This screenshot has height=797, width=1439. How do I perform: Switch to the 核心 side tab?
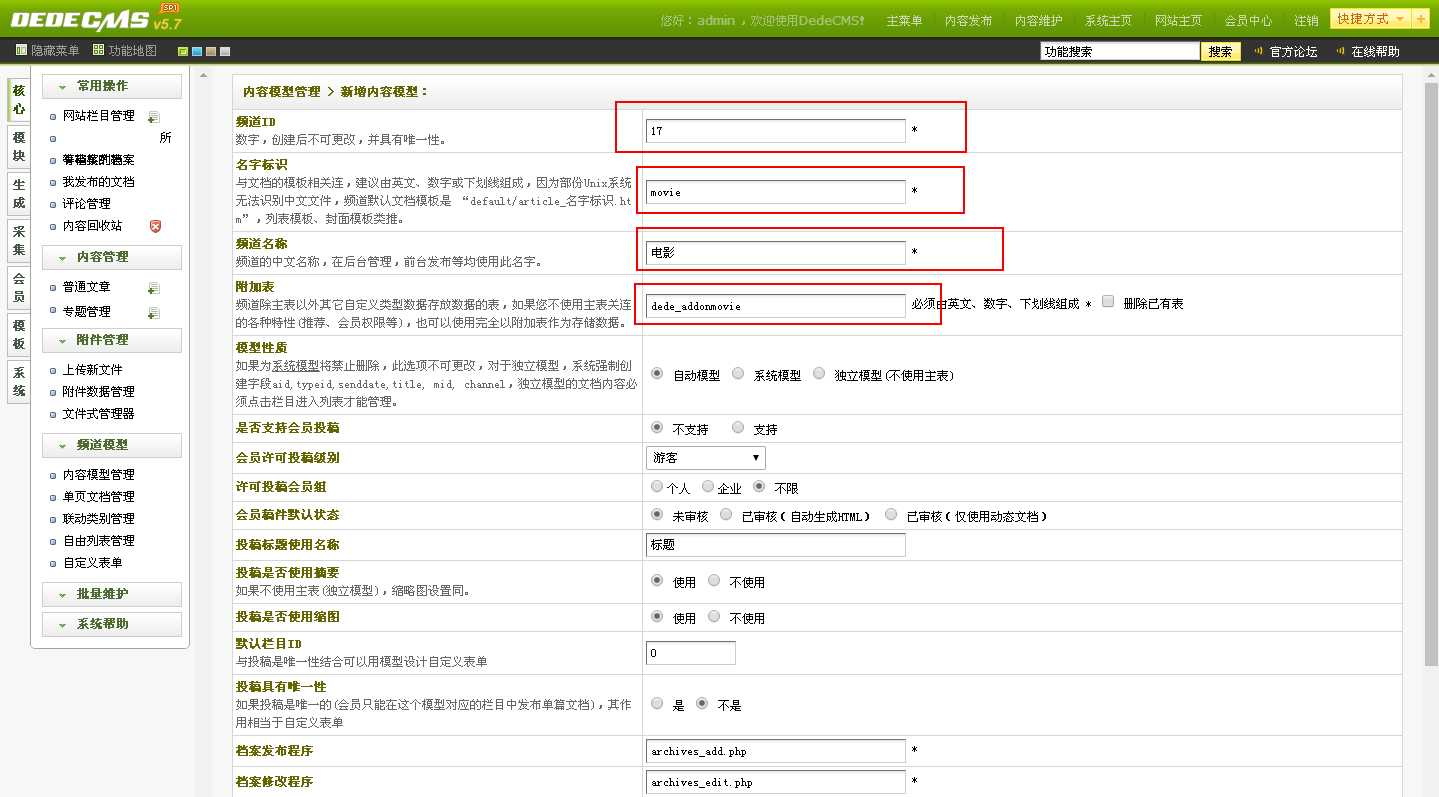[19, 99]
